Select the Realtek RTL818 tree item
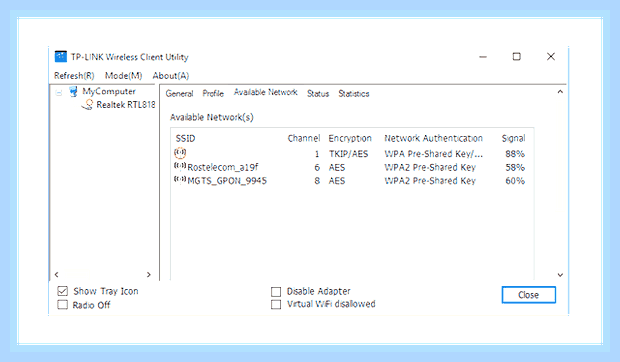 point(126,105)
